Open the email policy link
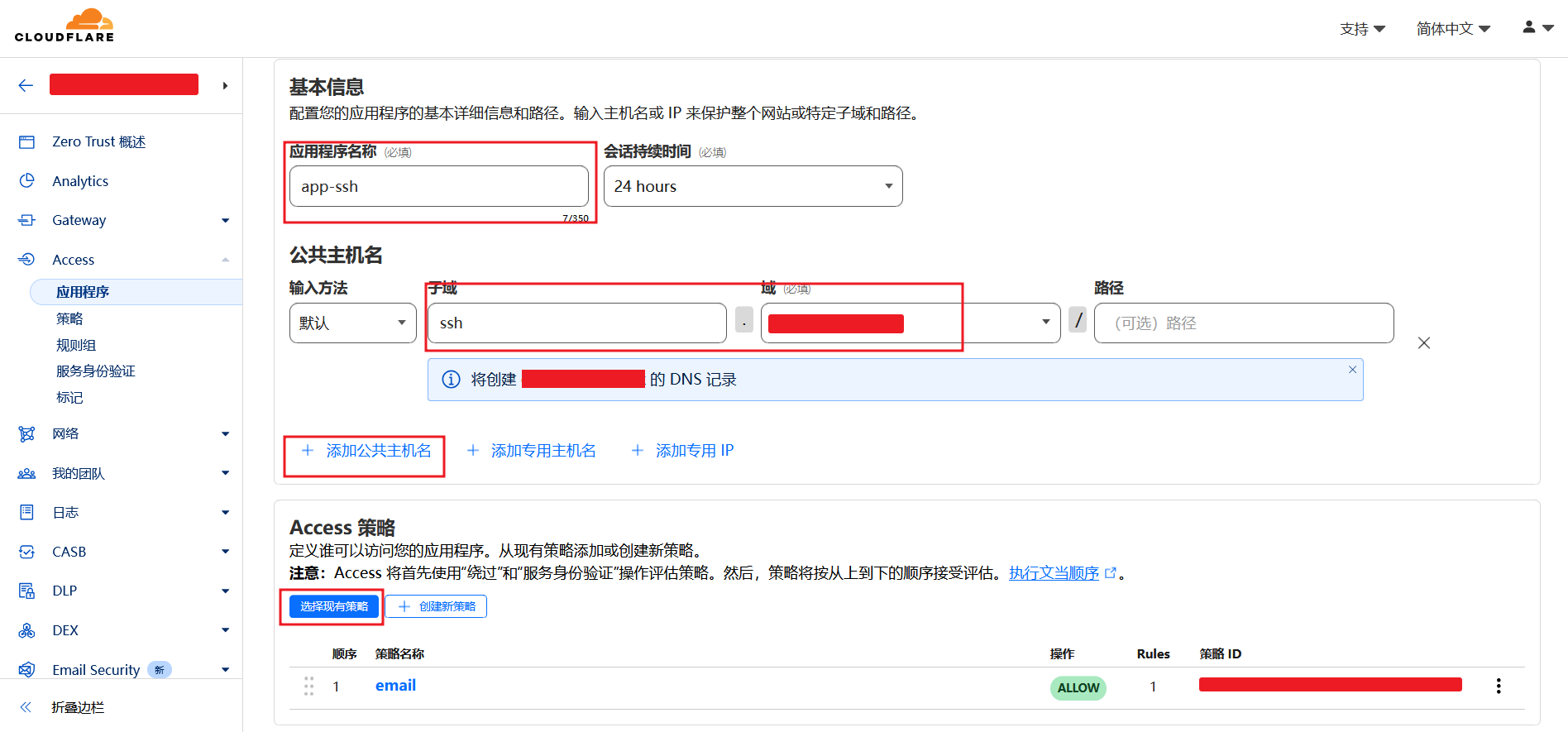Viewport: 1568px width, 732px height. [x=395, y=686]
